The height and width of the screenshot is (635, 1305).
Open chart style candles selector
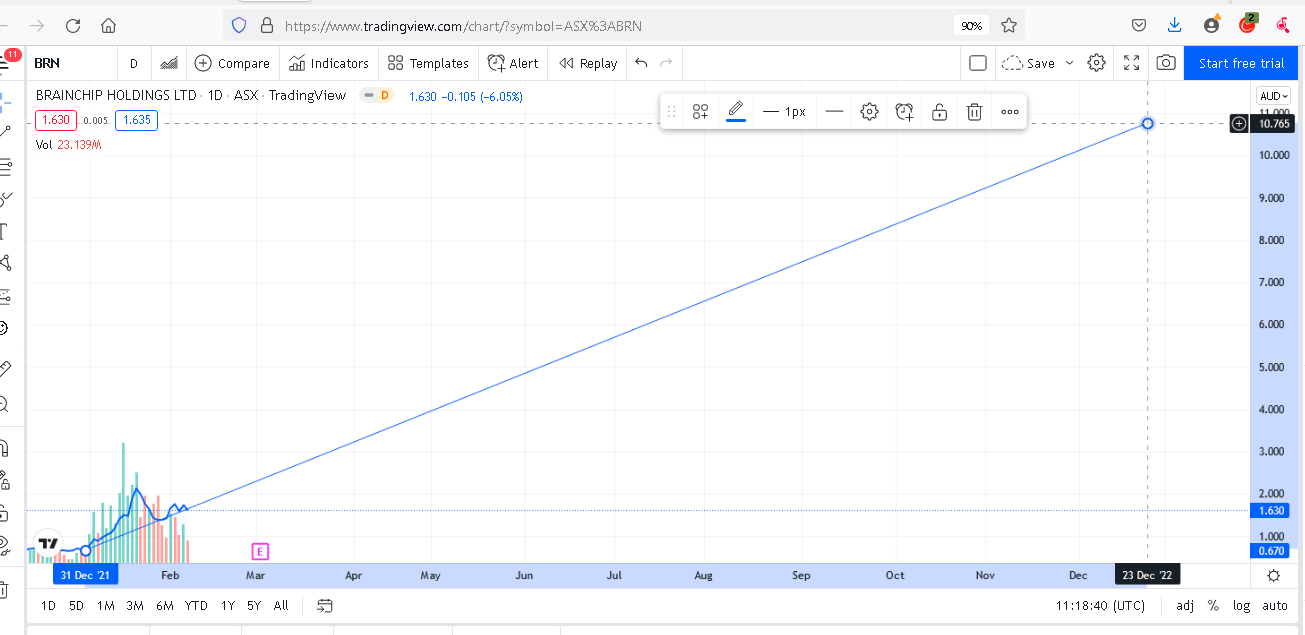169,63
